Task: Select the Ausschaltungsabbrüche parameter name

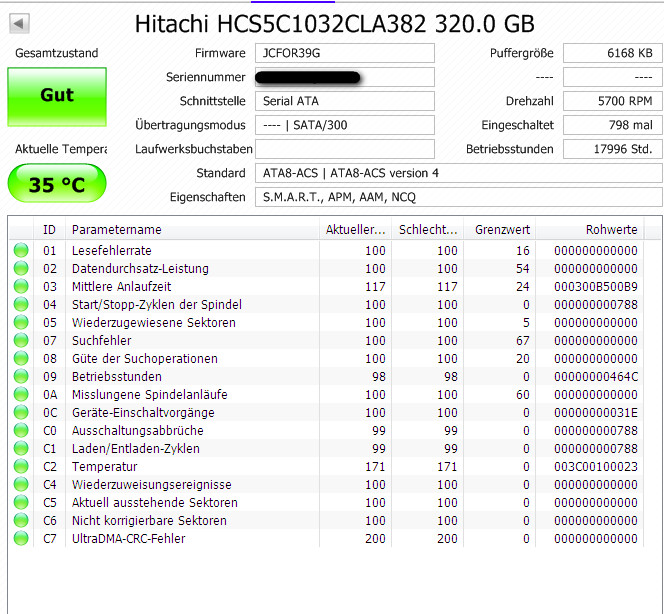Action: pos(138,431)
